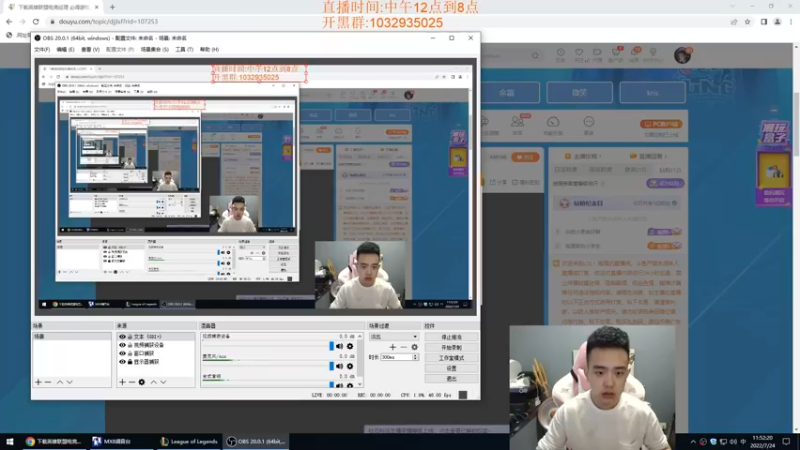800x450 pixels.
Task: Click the orange PC client button
Action: pyautogui.click(x=661, y=124)
